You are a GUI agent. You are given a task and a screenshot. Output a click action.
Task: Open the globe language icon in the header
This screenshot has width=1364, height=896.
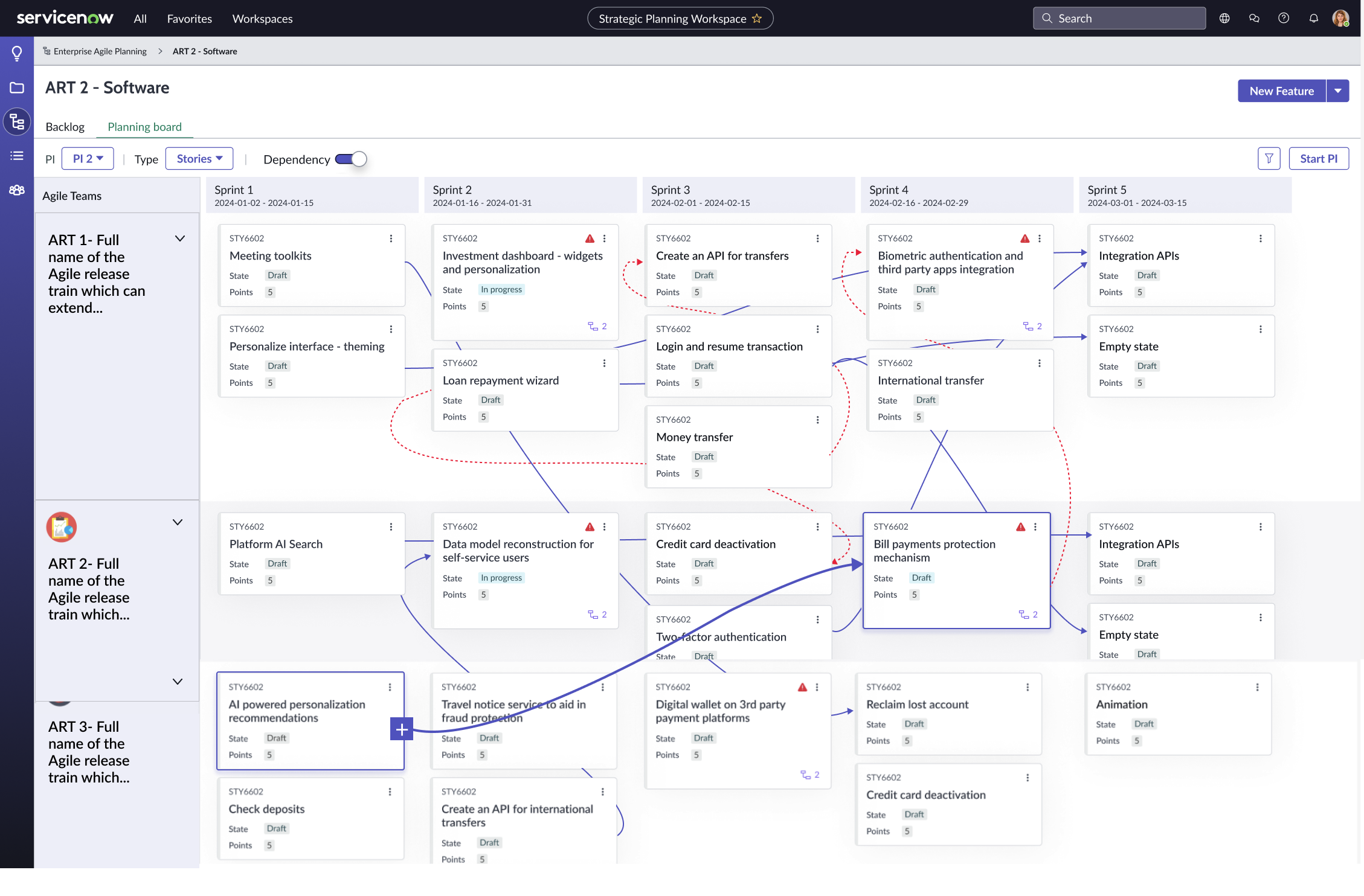coord(1224,18)
